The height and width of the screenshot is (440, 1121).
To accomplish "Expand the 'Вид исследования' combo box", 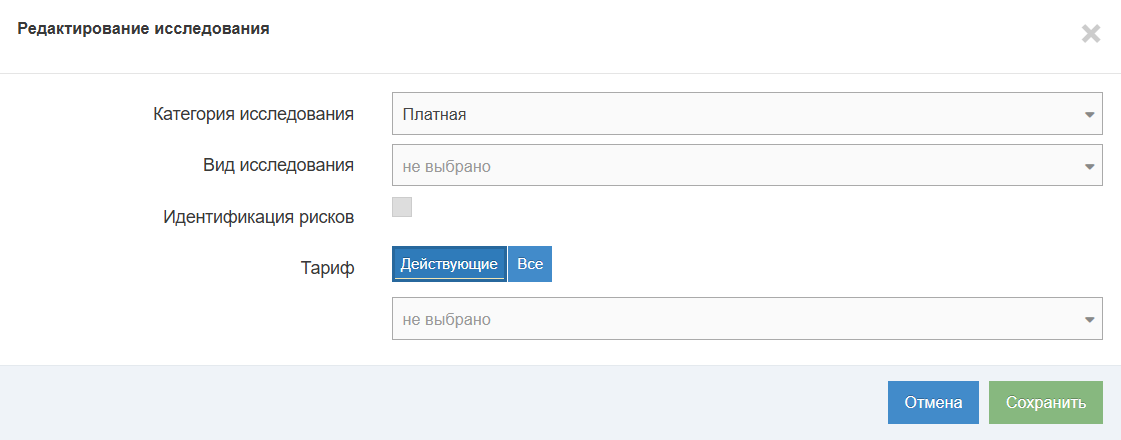I will click(x=746, y=166).
